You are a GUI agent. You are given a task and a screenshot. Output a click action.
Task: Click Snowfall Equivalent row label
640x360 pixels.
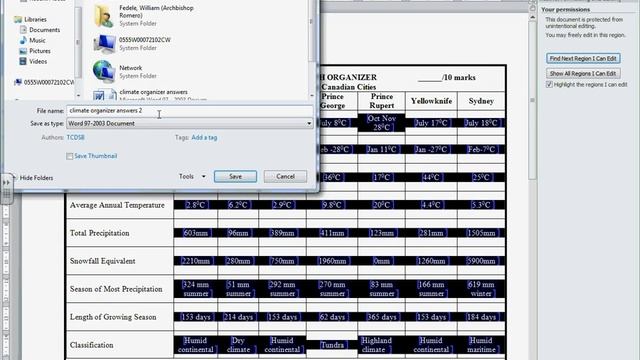pyautogui.click(x=102, y=261)
